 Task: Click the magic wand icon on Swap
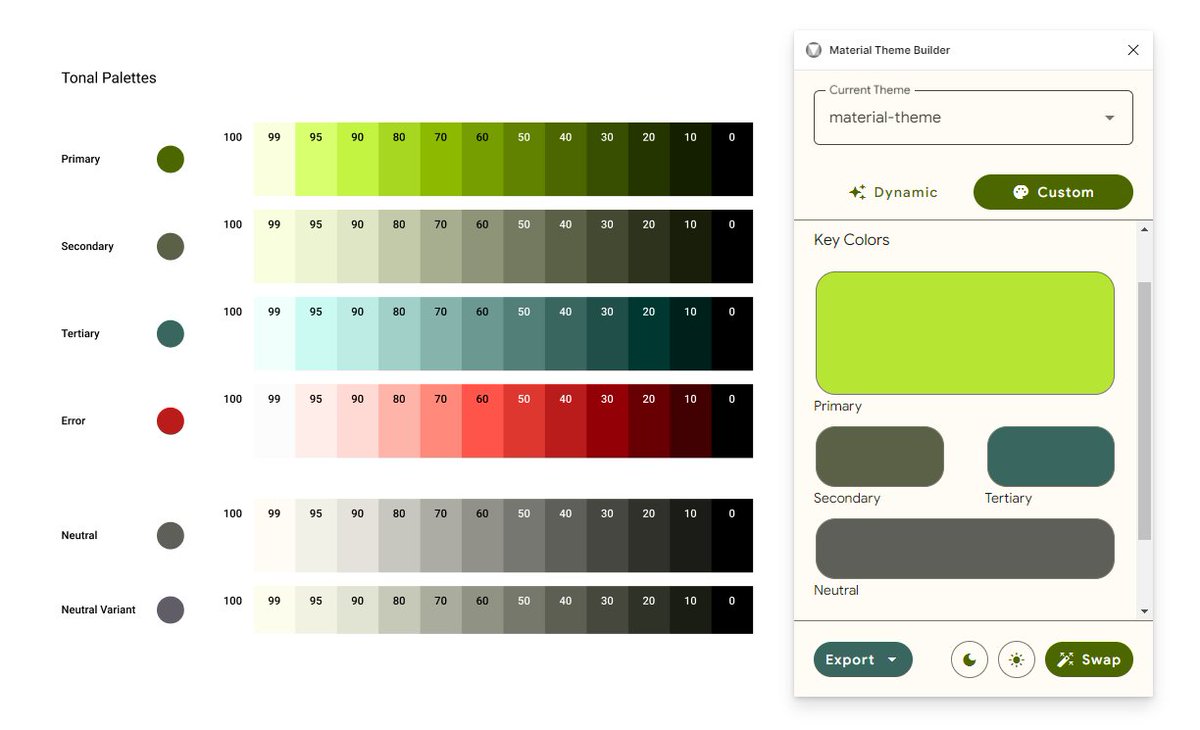[x=1065, y=660]
